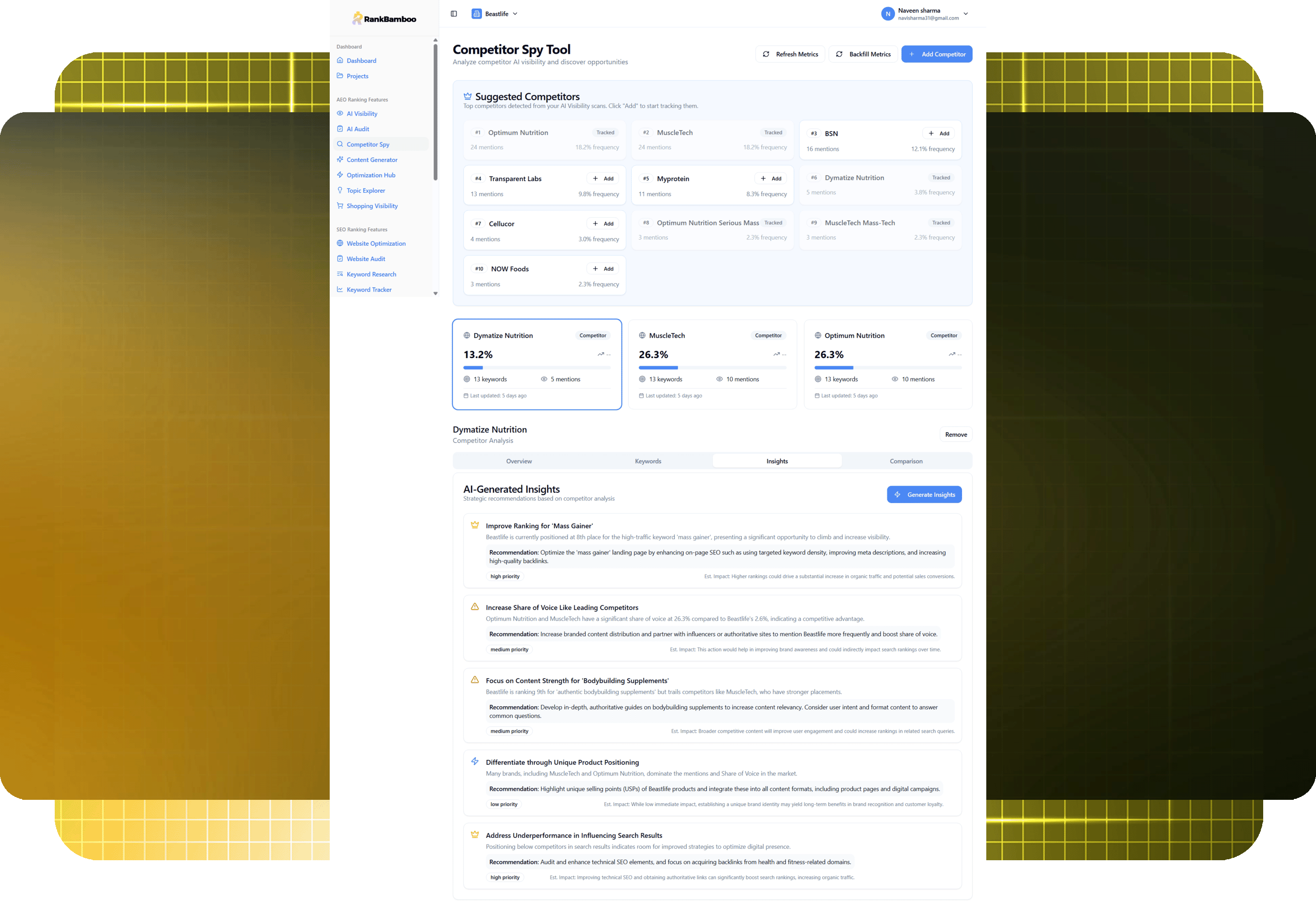Image resolution: width=1316 pixels, height=913 pixels.
Task: Click Generate Insights button
Action: [x=924, y=495]
